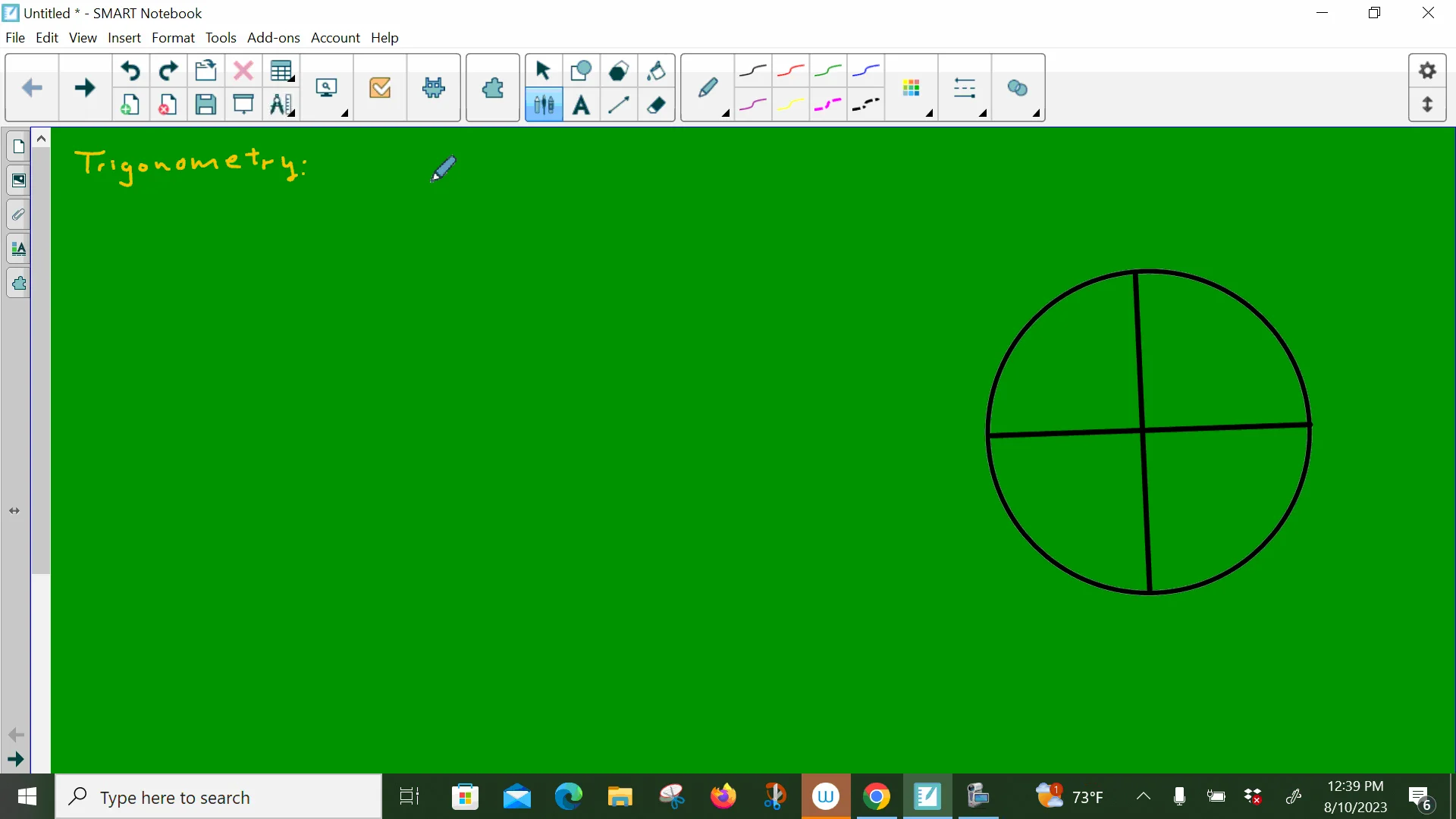Screen dimensions: 1456x819
Task: Select the Line tool
Action: click(x=619, y=105)
